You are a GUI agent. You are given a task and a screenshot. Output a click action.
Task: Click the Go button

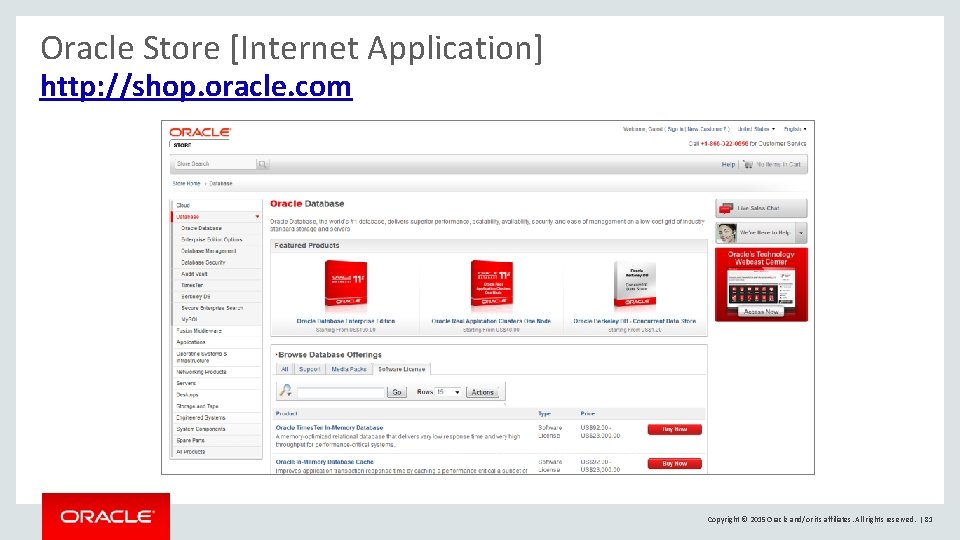[x=397, y=392]
